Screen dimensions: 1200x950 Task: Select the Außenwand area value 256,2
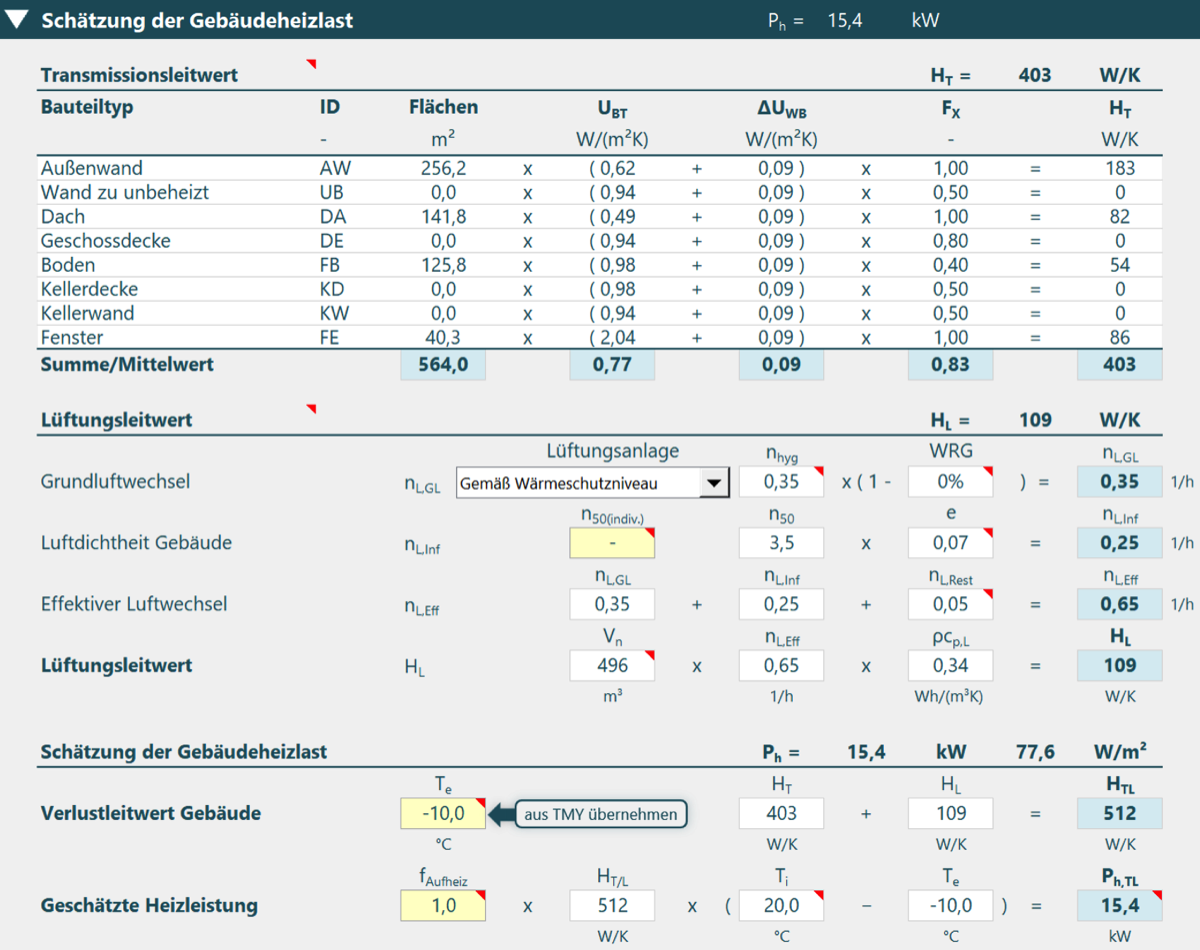click(x=443, y=168)
